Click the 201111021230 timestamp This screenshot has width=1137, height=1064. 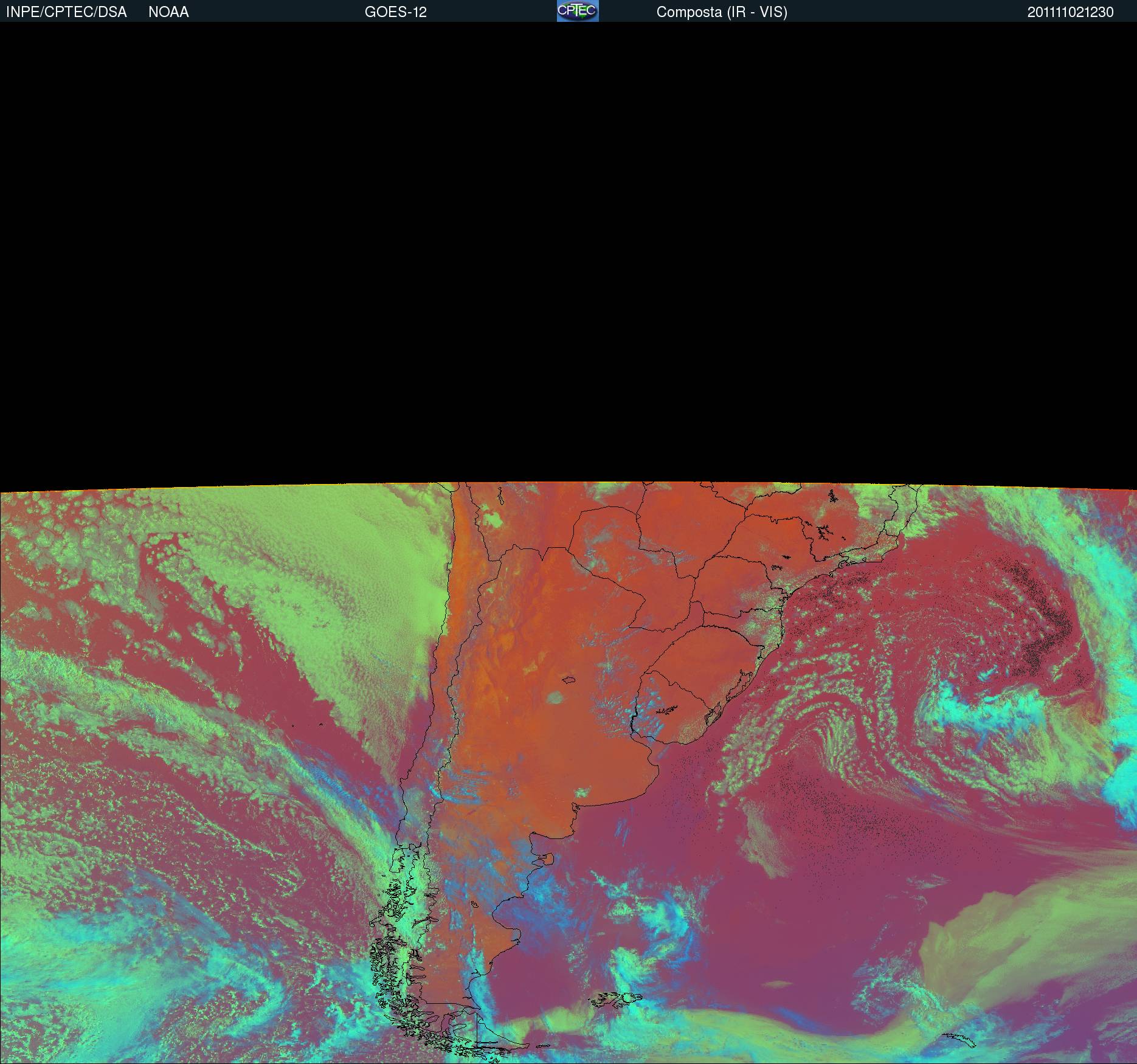pyautogui.click(x=1071, y=12)
